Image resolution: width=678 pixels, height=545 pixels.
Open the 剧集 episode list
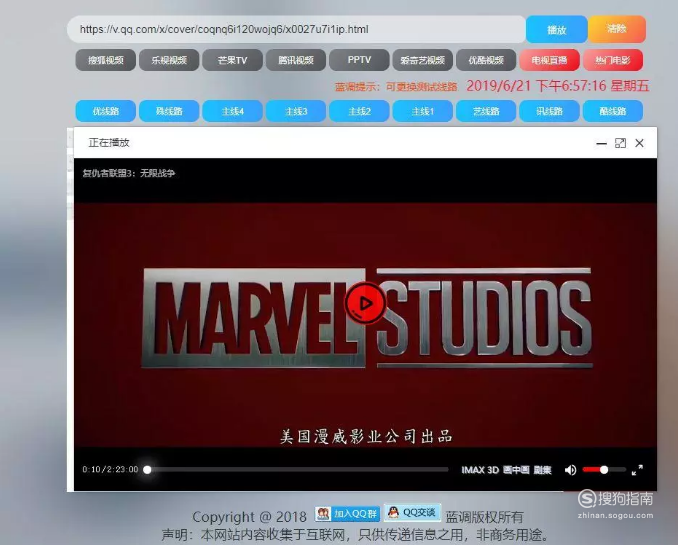pyautogui.click(x=542, y=470)
